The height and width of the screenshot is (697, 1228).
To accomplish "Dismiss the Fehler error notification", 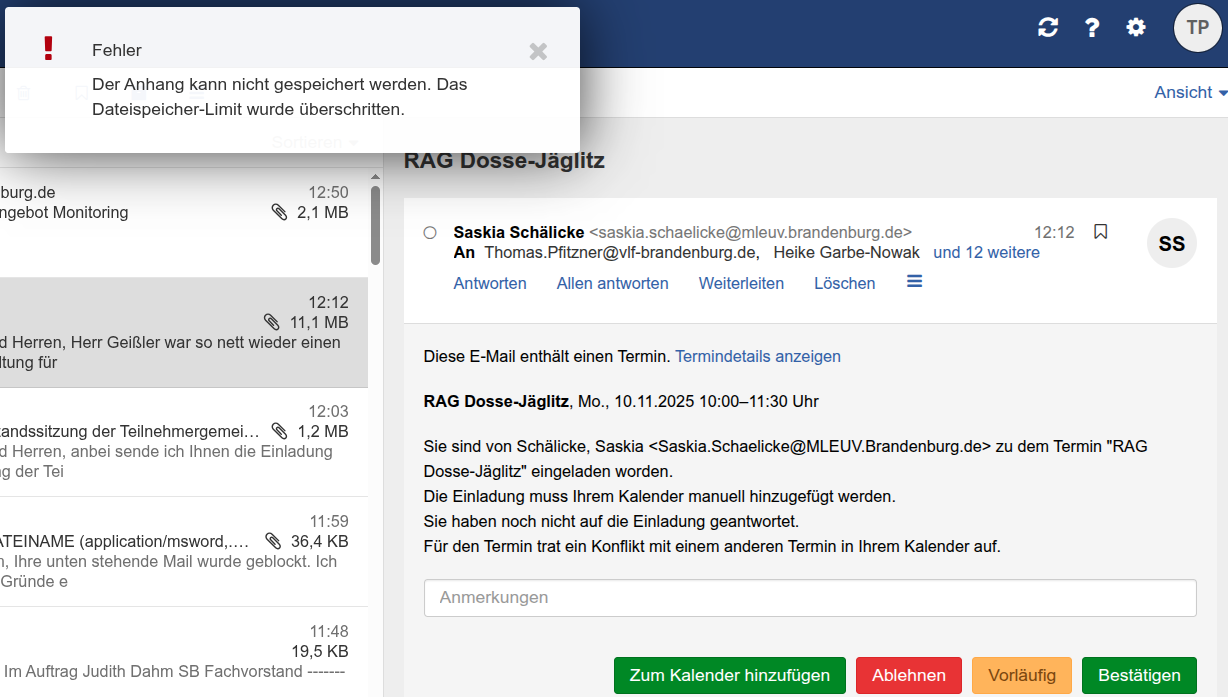I will coord(538,51).
